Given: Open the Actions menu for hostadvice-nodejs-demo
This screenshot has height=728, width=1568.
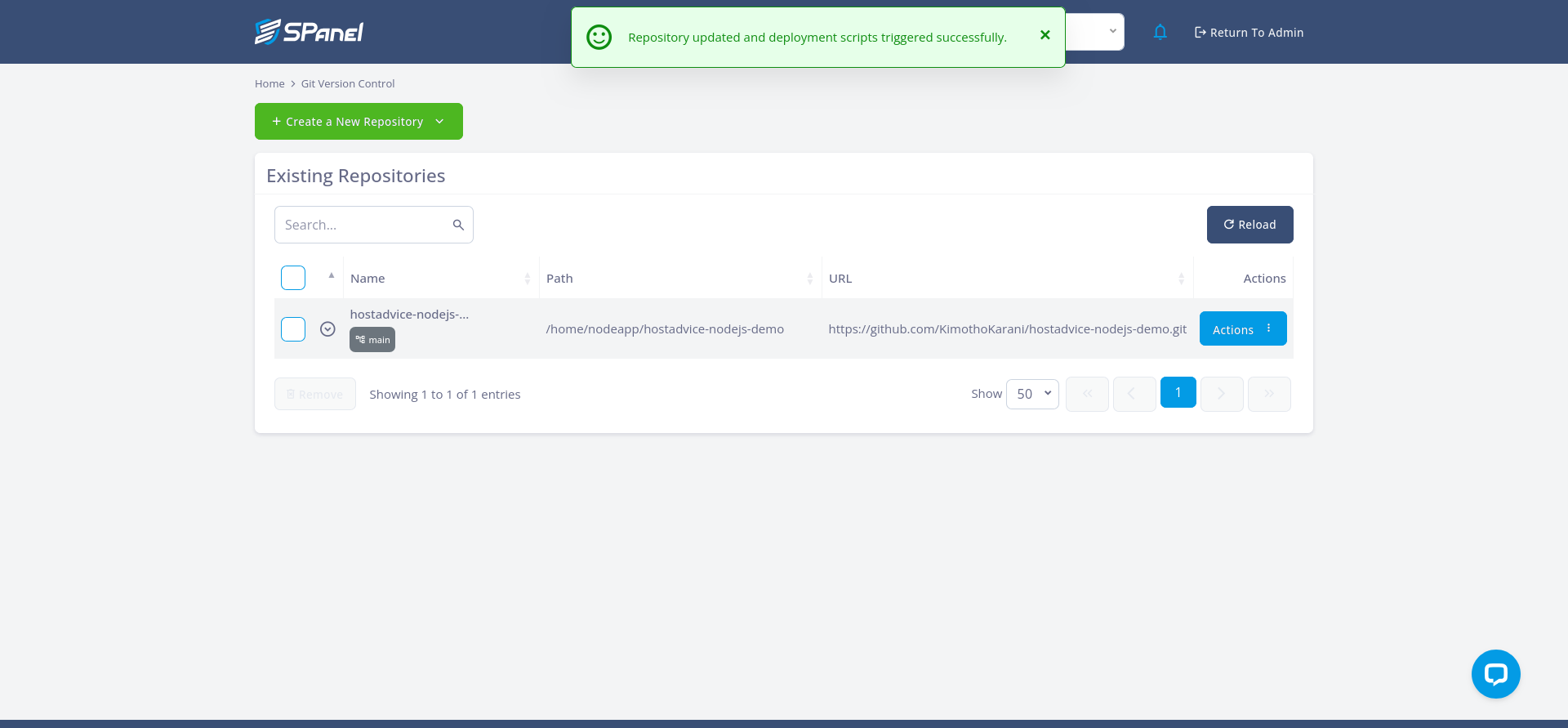Looking at the screenshot, I should click(x=1243, y=328).
